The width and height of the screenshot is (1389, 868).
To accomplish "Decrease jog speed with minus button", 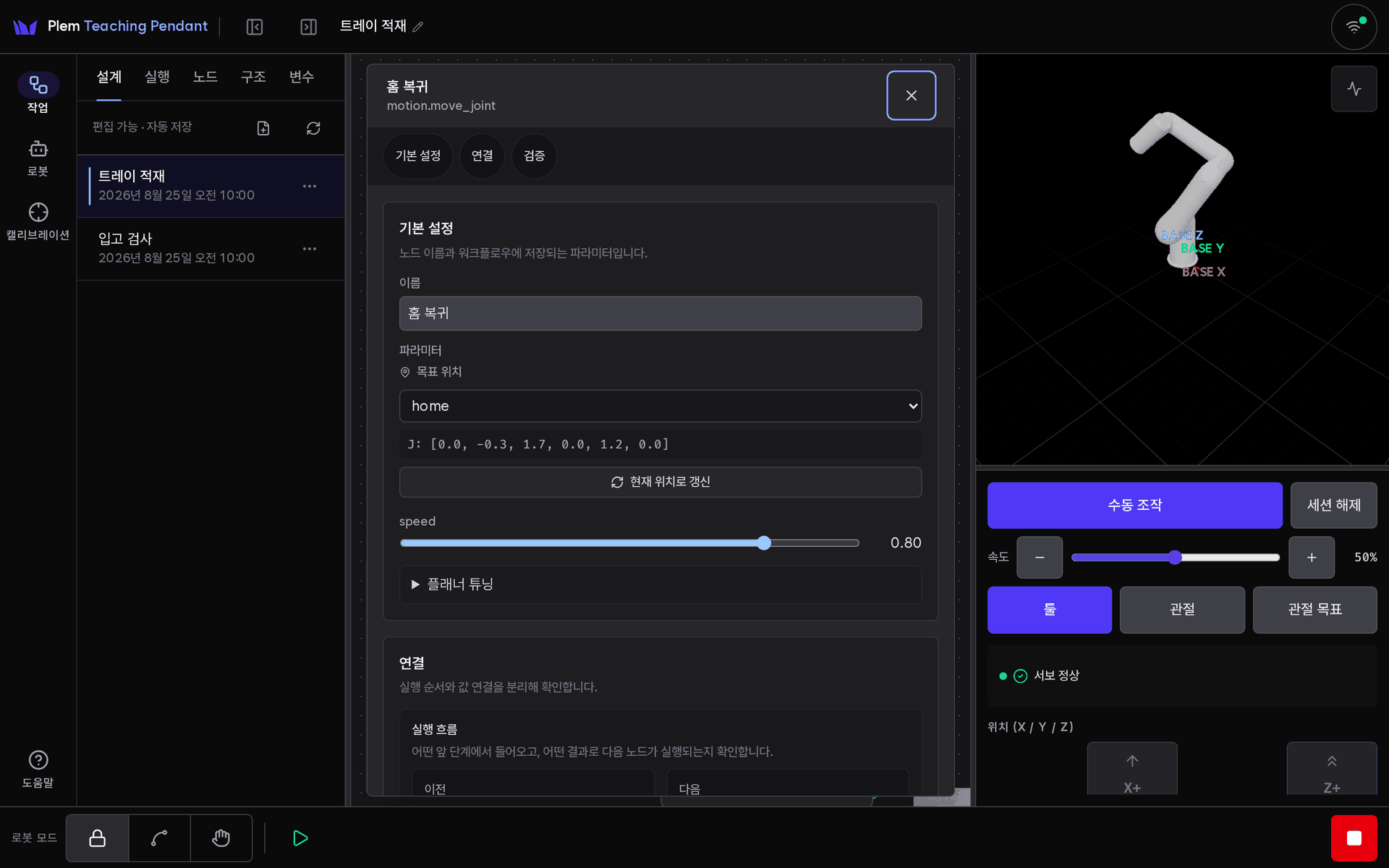I will pyautogui.click(x=1040, y=557).
